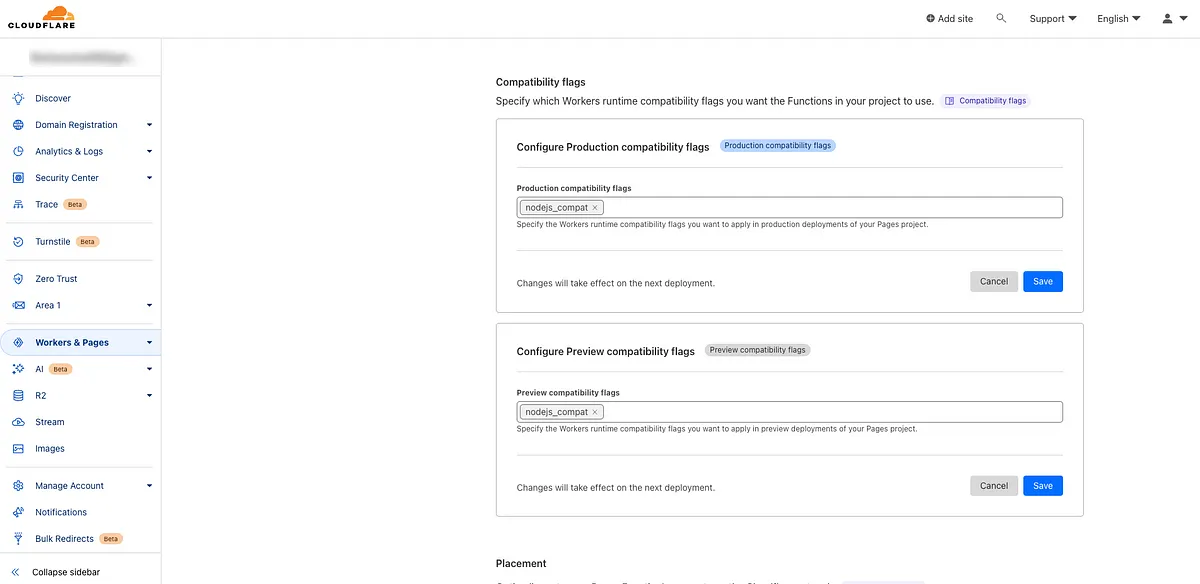This screenshot has height=584, width=1200.
Task: Expand the Analytics & Logs submenu
Action: (x=149, y=152)
